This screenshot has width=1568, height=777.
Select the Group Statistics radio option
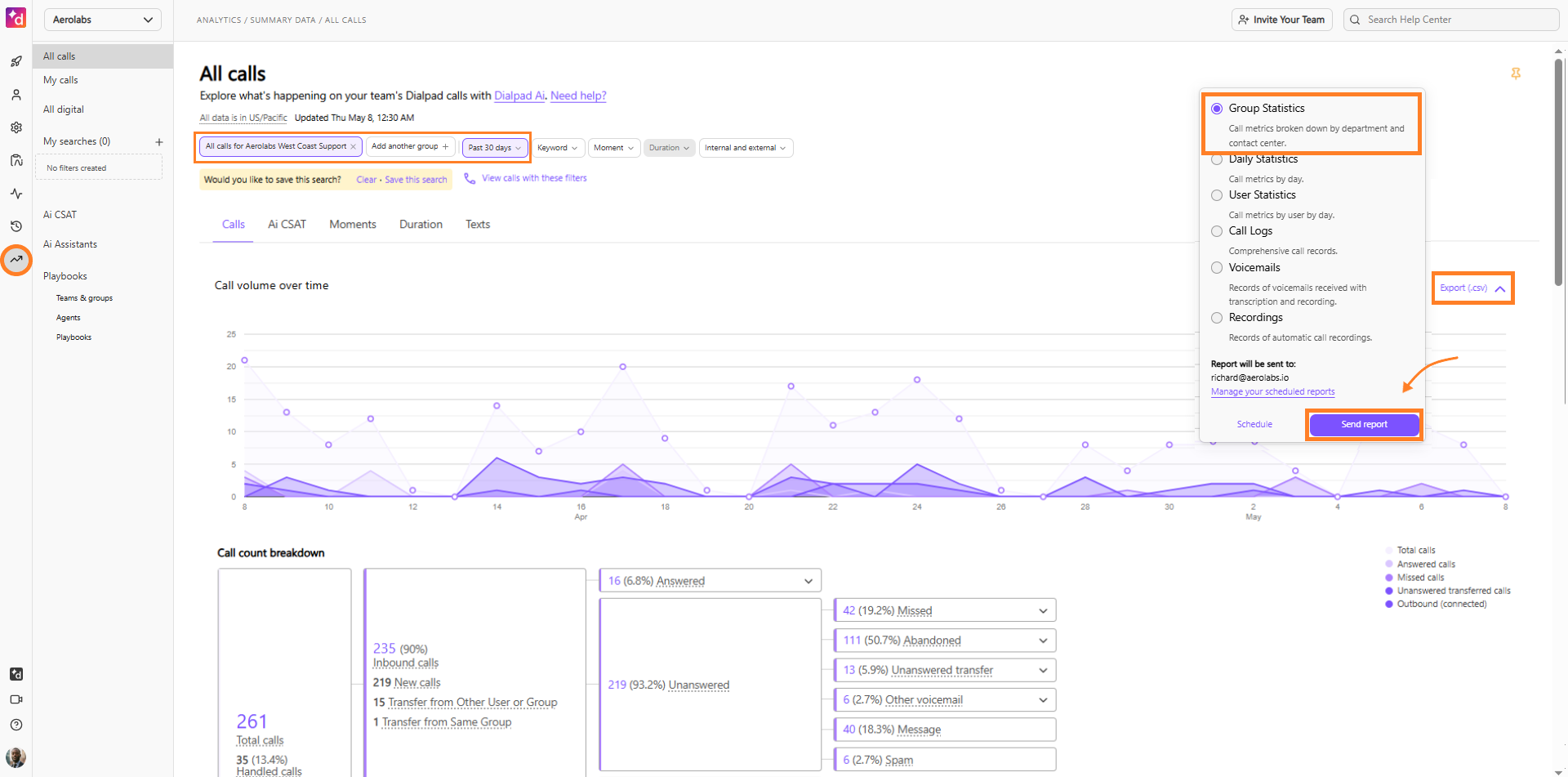(x=1217, y=109)
